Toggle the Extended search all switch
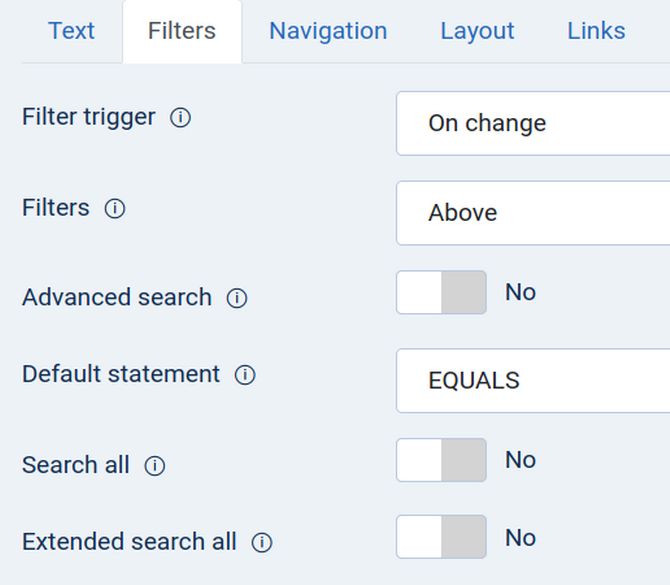This screenshot has height=585, width=670. pyautogui.click(x=441, y=538)
